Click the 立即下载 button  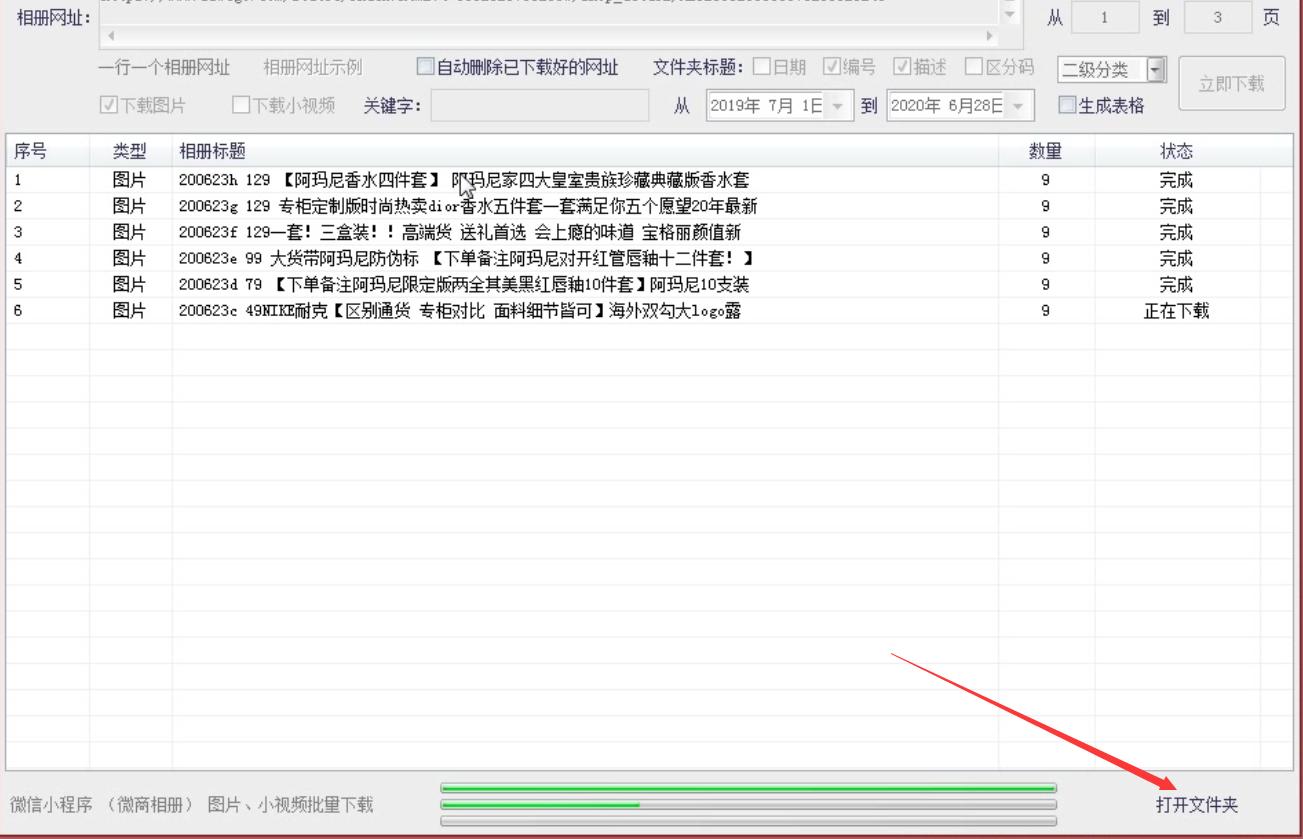pos(1231,84)
